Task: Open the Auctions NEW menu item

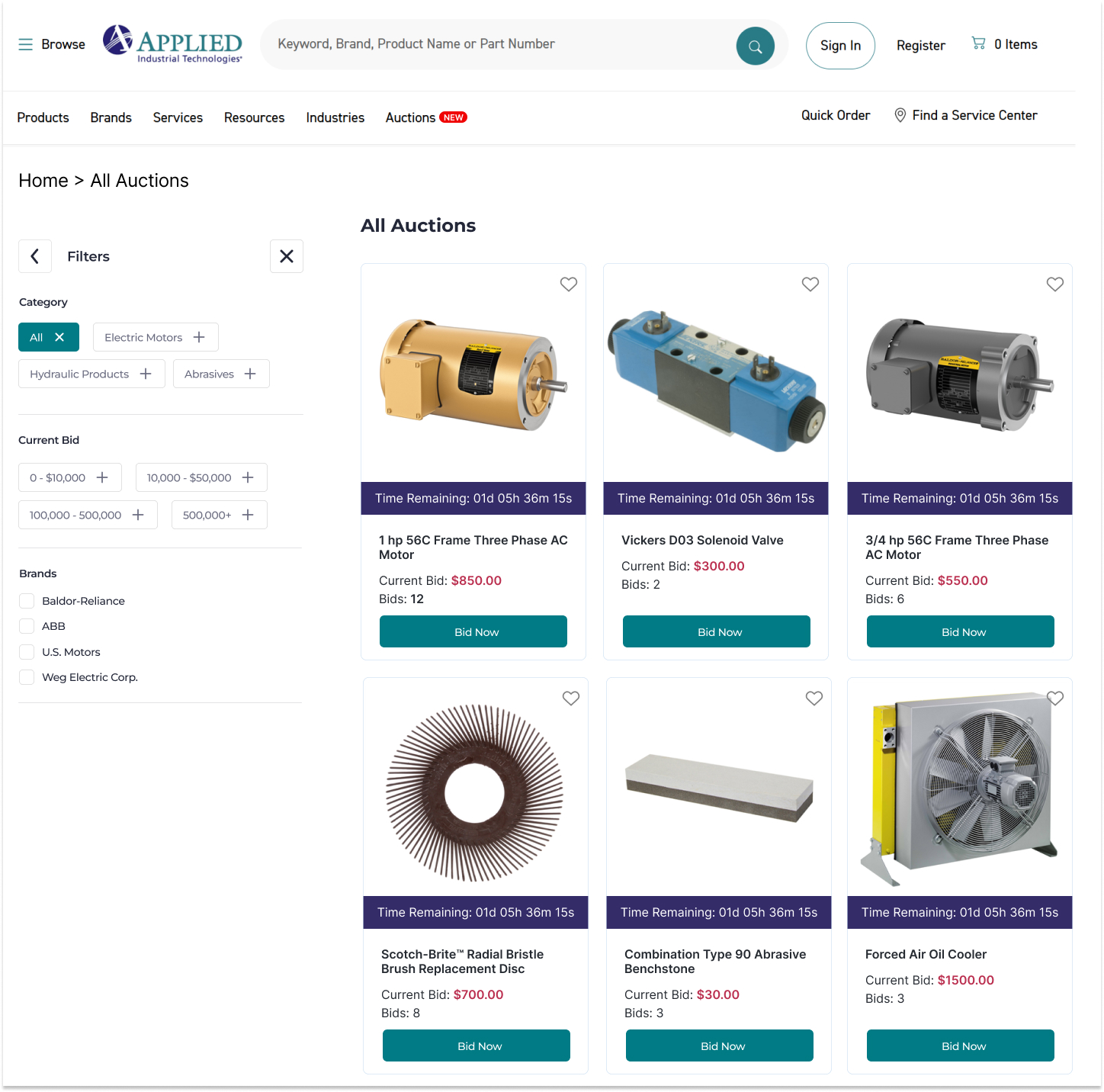Action: pos(426,117)
